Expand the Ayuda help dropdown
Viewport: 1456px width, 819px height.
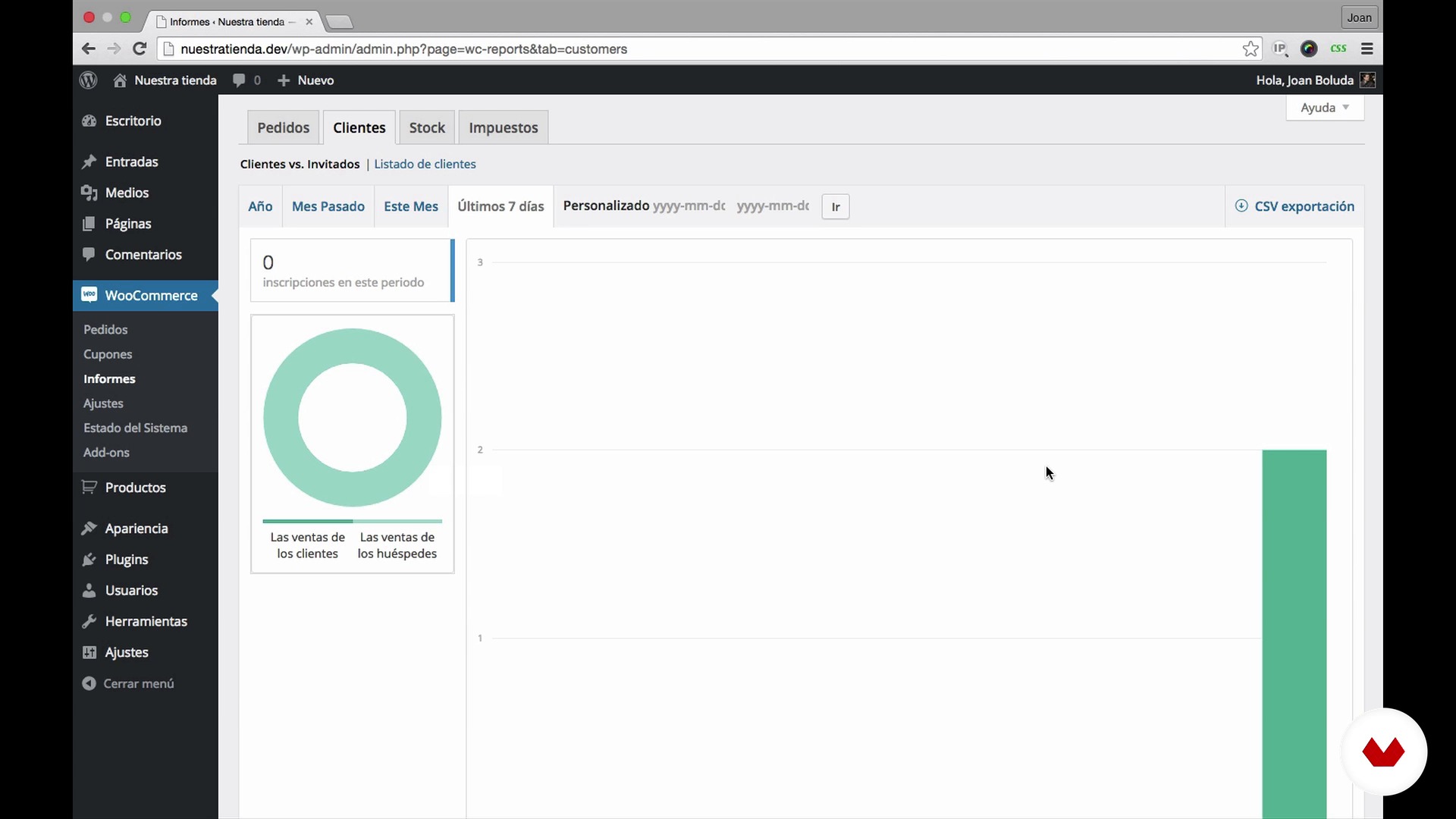(x=1325, y=108)
